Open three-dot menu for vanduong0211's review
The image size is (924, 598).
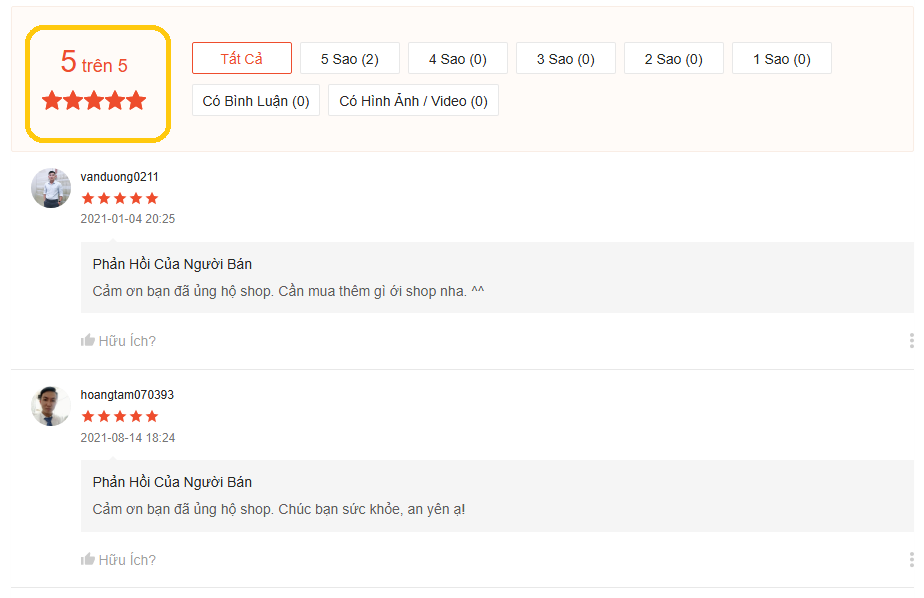[x=911, y=341]
